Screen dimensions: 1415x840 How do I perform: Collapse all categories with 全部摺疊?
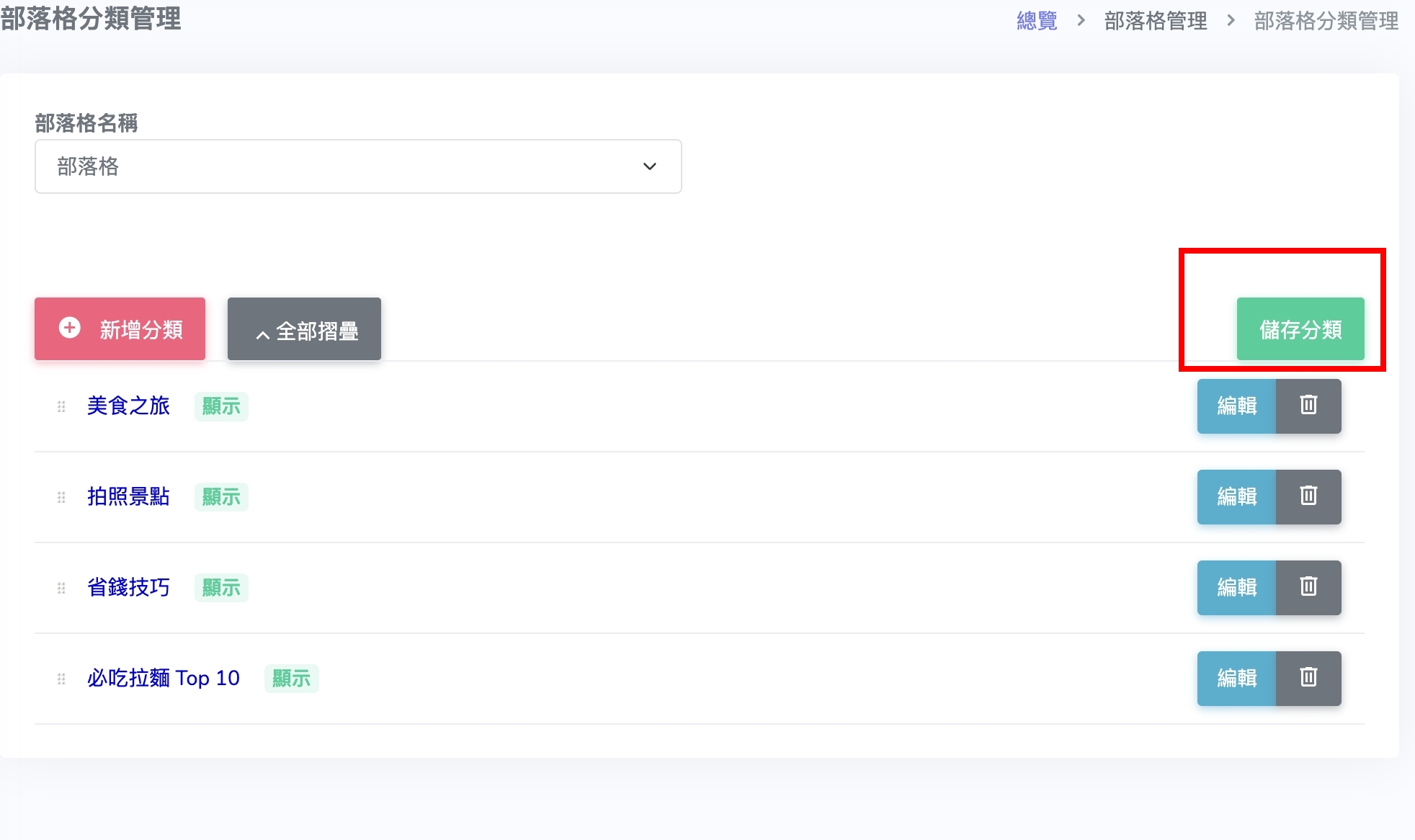304,329
